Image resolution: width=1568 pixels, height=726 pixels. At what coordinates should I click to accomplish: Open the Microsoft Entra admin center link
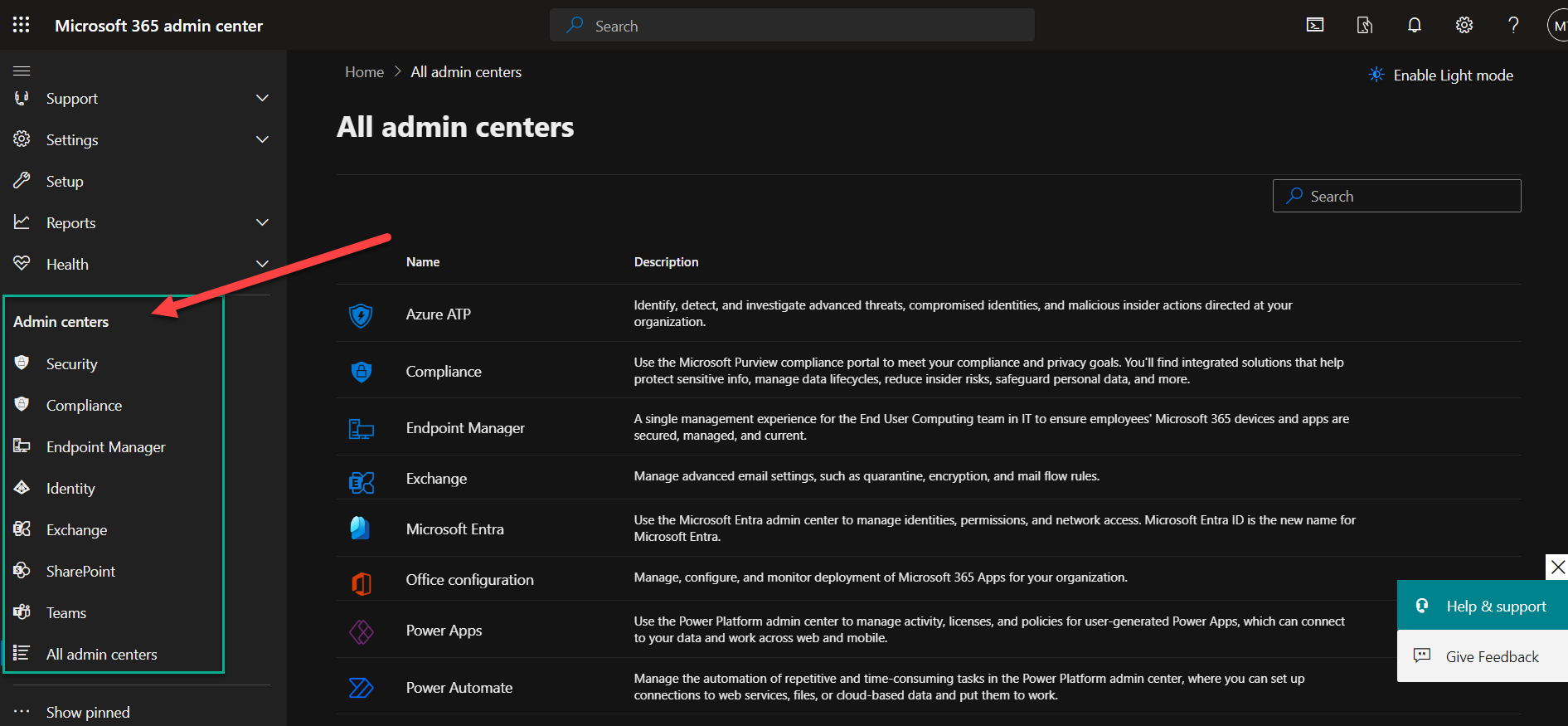tap(454, 529)
